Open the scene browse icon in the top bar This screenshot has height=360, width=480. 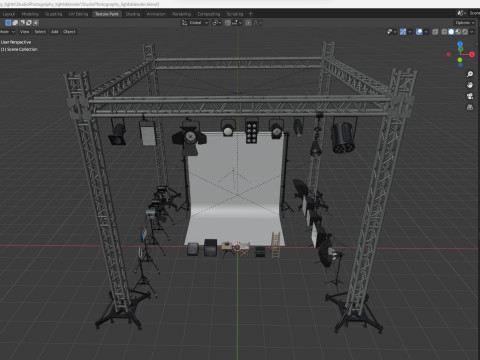(x=462, y=13)
